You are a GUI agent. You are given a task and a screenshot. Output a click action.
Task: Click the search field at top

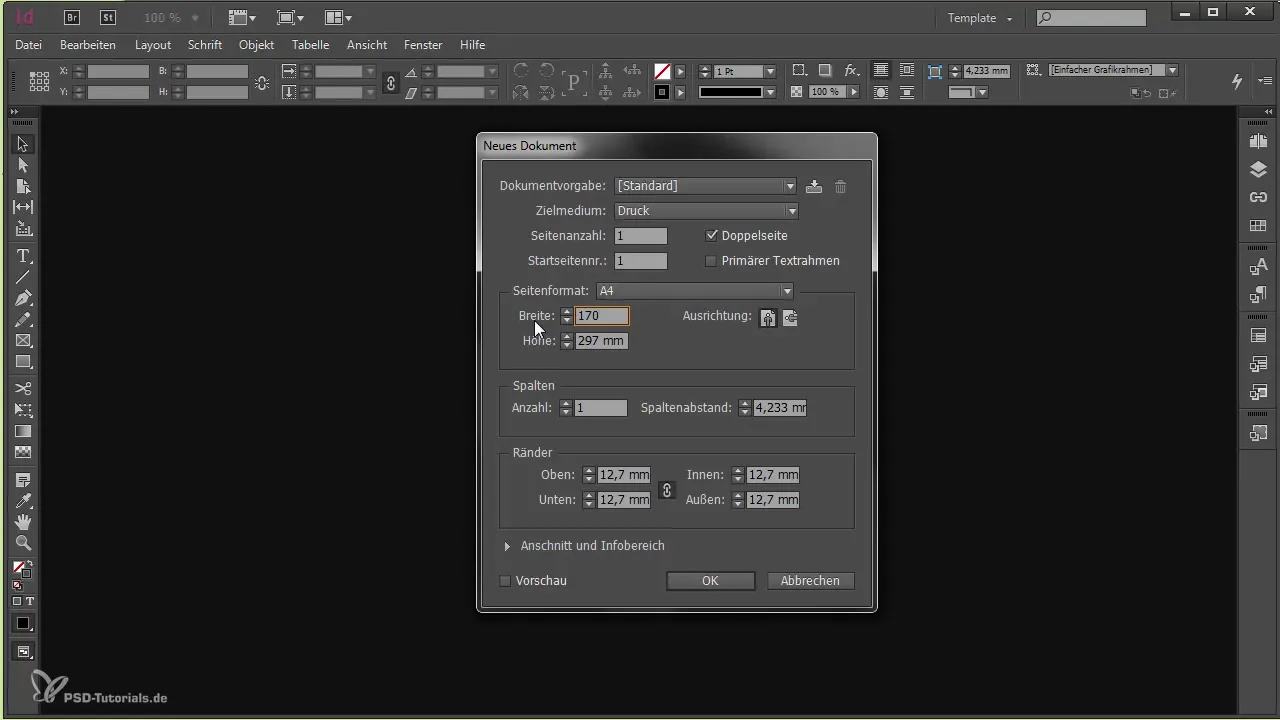[x=1090, y=18]
